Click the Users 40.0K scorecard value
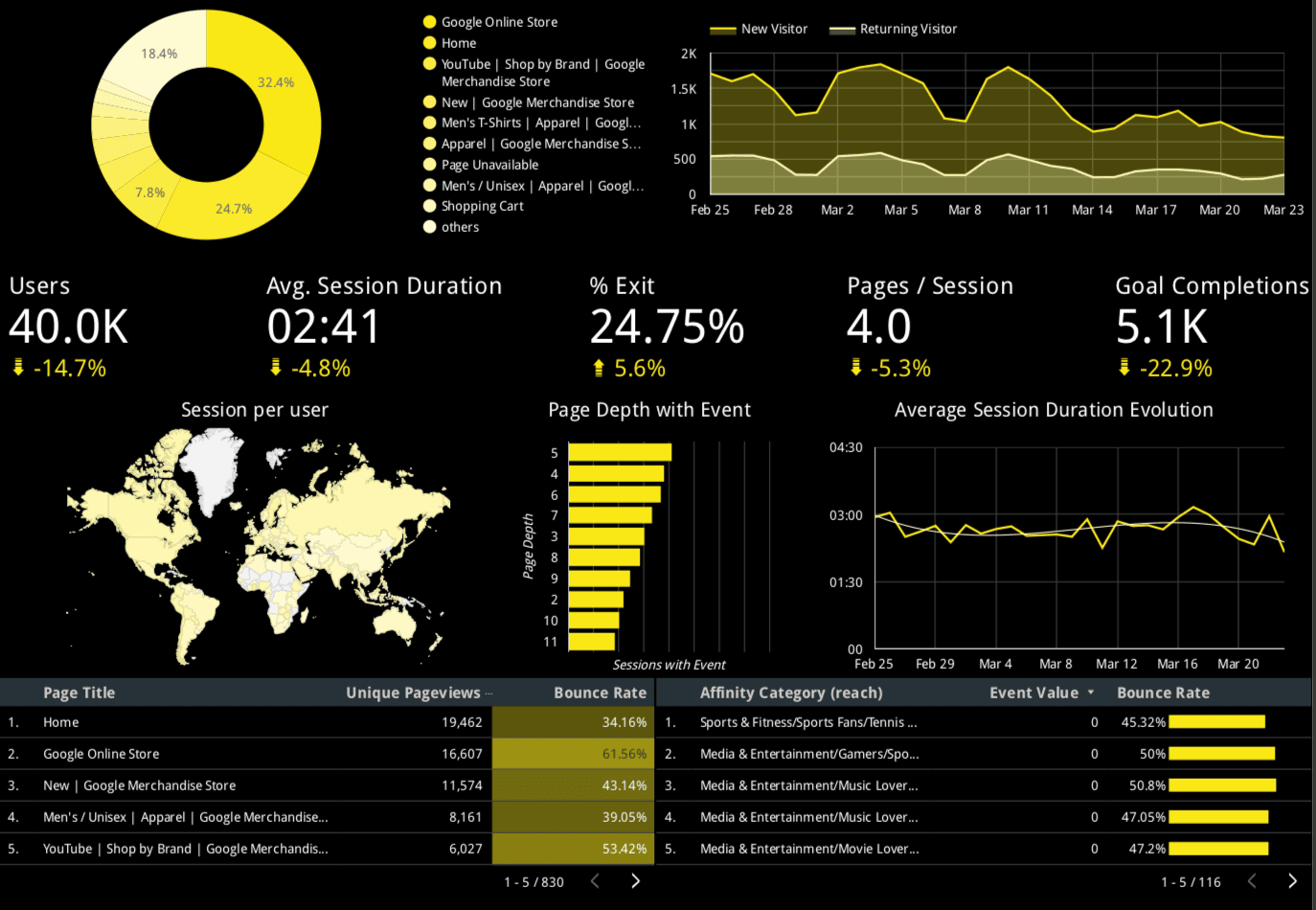 (x=68, y=327)
